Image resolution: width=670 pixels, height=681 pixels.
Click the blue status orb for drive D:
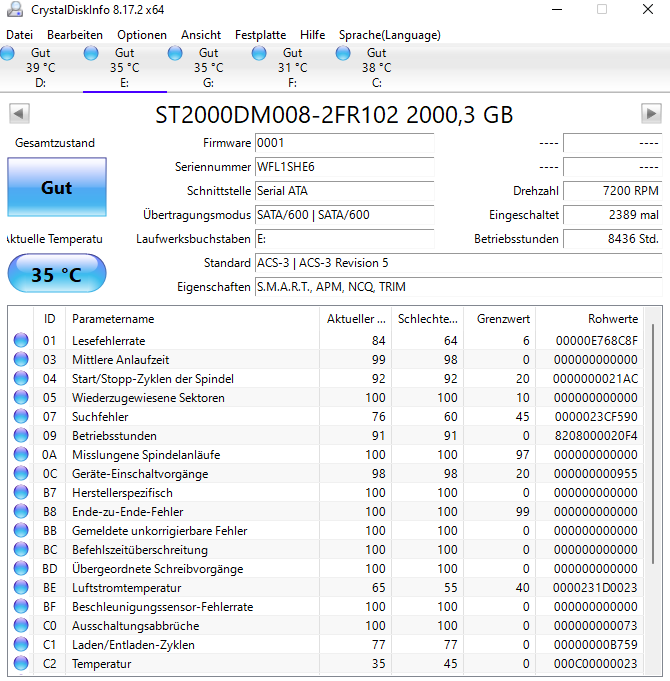(7, 53)
